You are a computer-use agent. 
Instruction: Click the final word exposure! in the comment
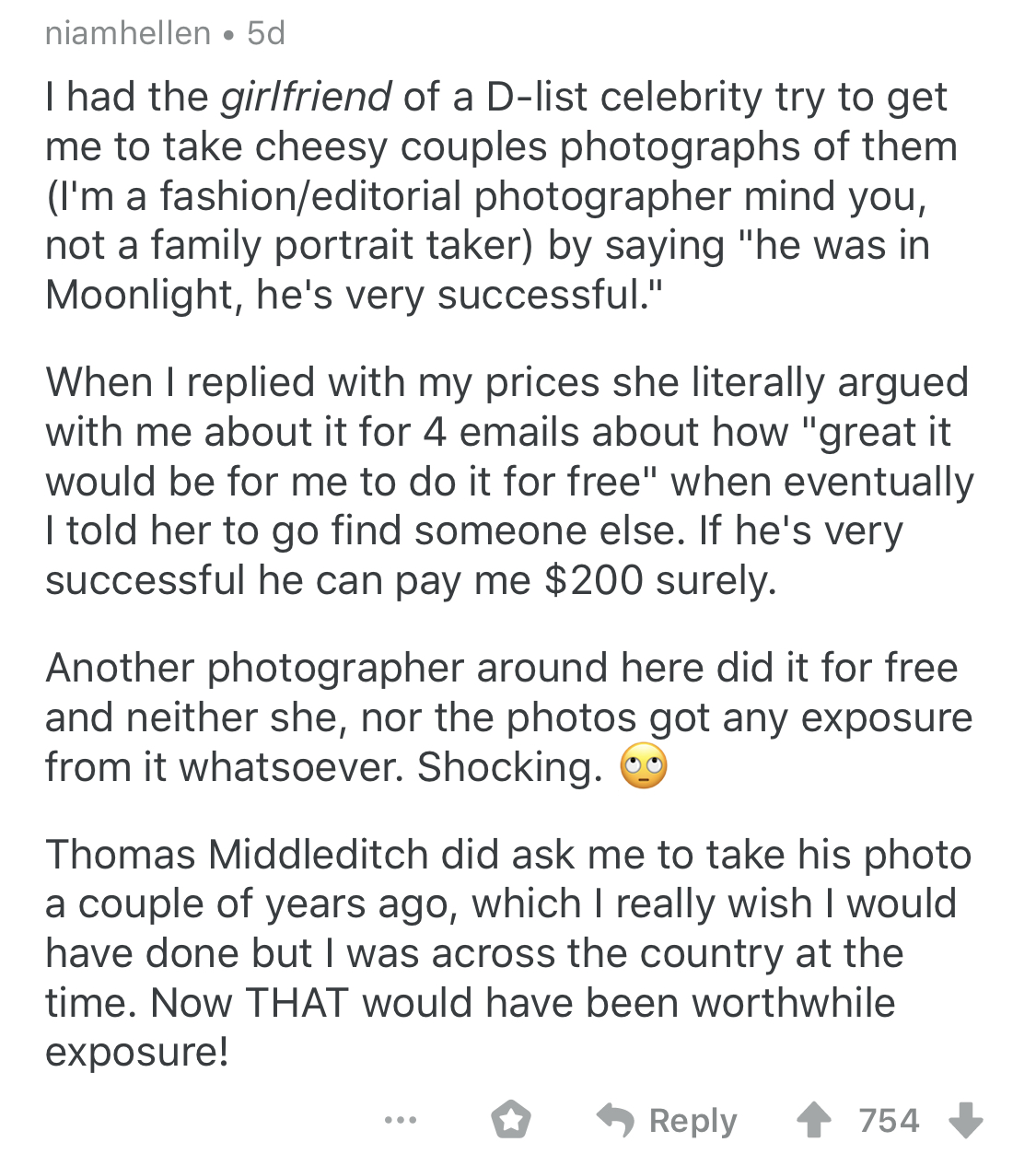136,1052
